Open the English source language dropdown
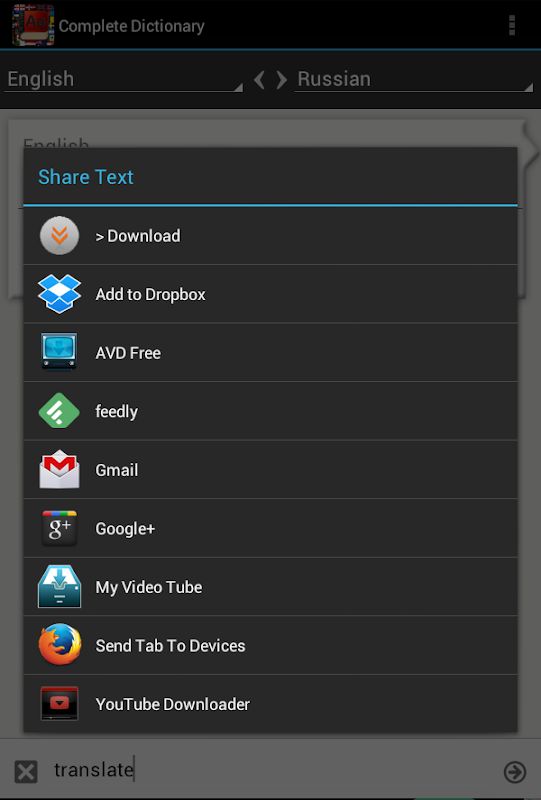The height and width of the screenshot is (800, 541). [x=124, y=80]
